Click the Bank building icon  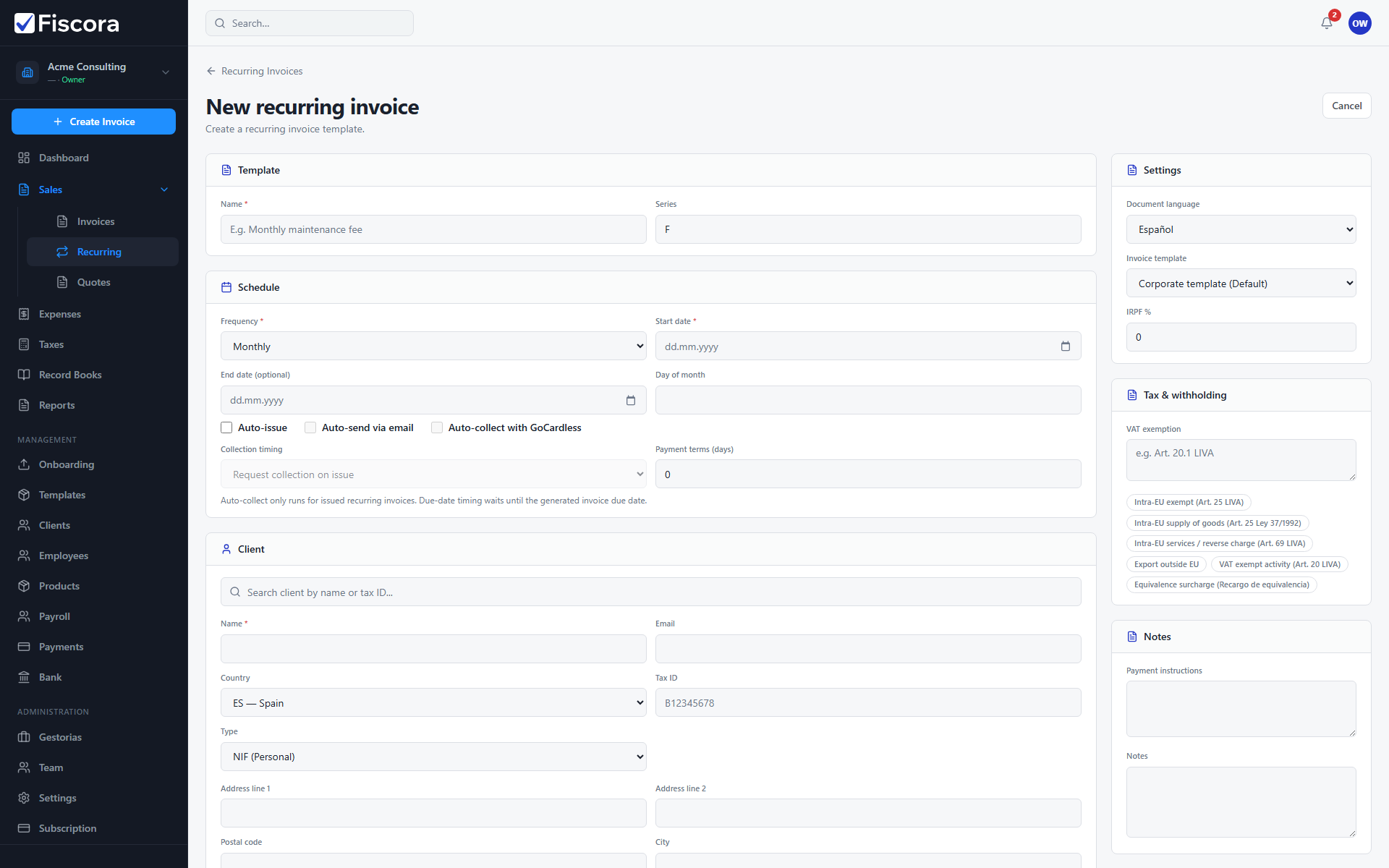[24, 677]
